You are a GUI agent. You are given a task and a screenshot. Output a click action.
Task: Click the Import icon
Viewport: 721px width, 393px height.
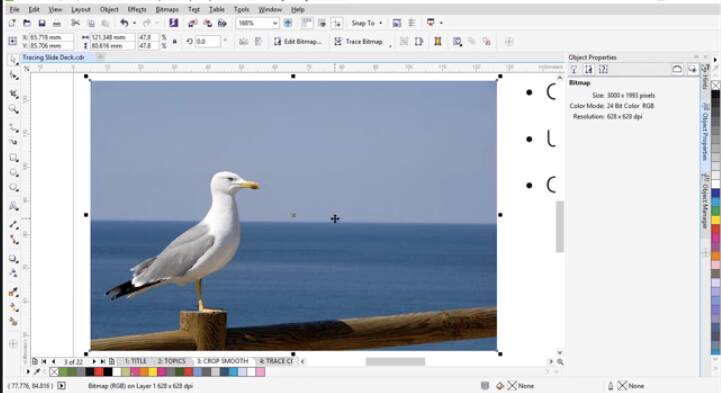(x=192, y=23)
